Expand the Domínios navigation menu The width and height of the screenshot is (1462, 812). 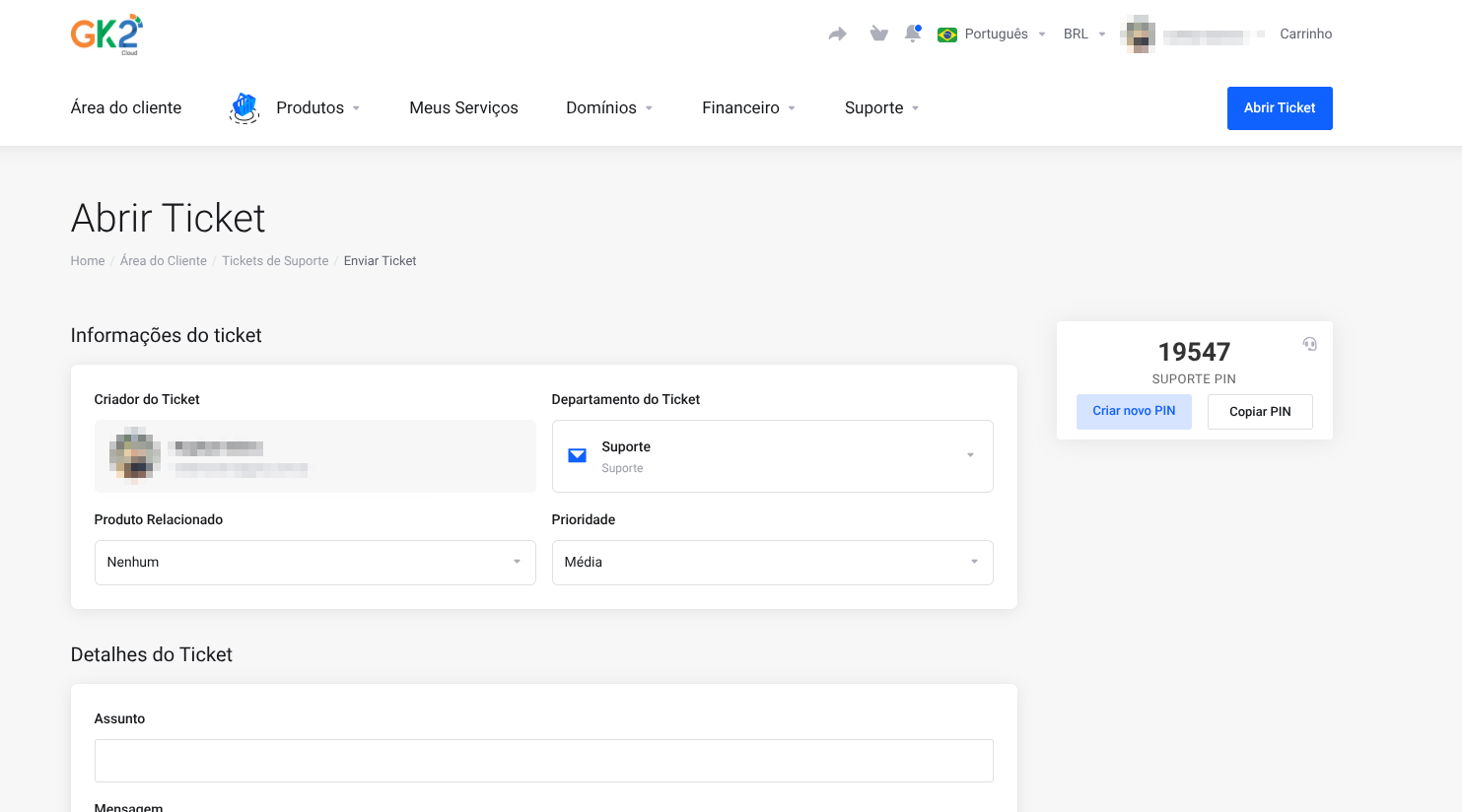click(608, 108)
